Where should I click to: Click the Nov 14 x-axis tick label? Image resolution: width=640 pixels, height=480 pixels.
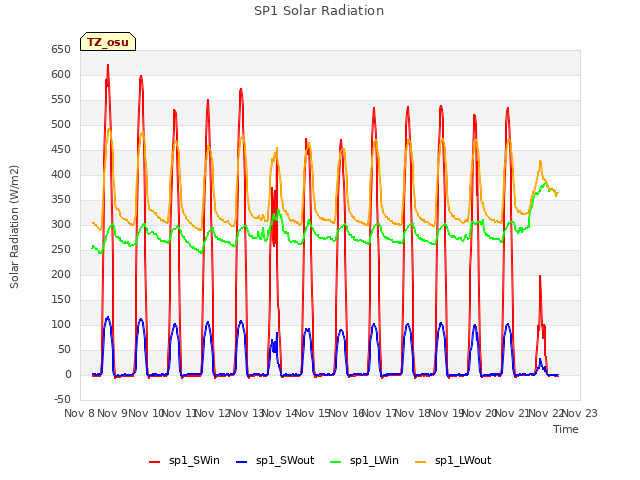coord(280,413)
